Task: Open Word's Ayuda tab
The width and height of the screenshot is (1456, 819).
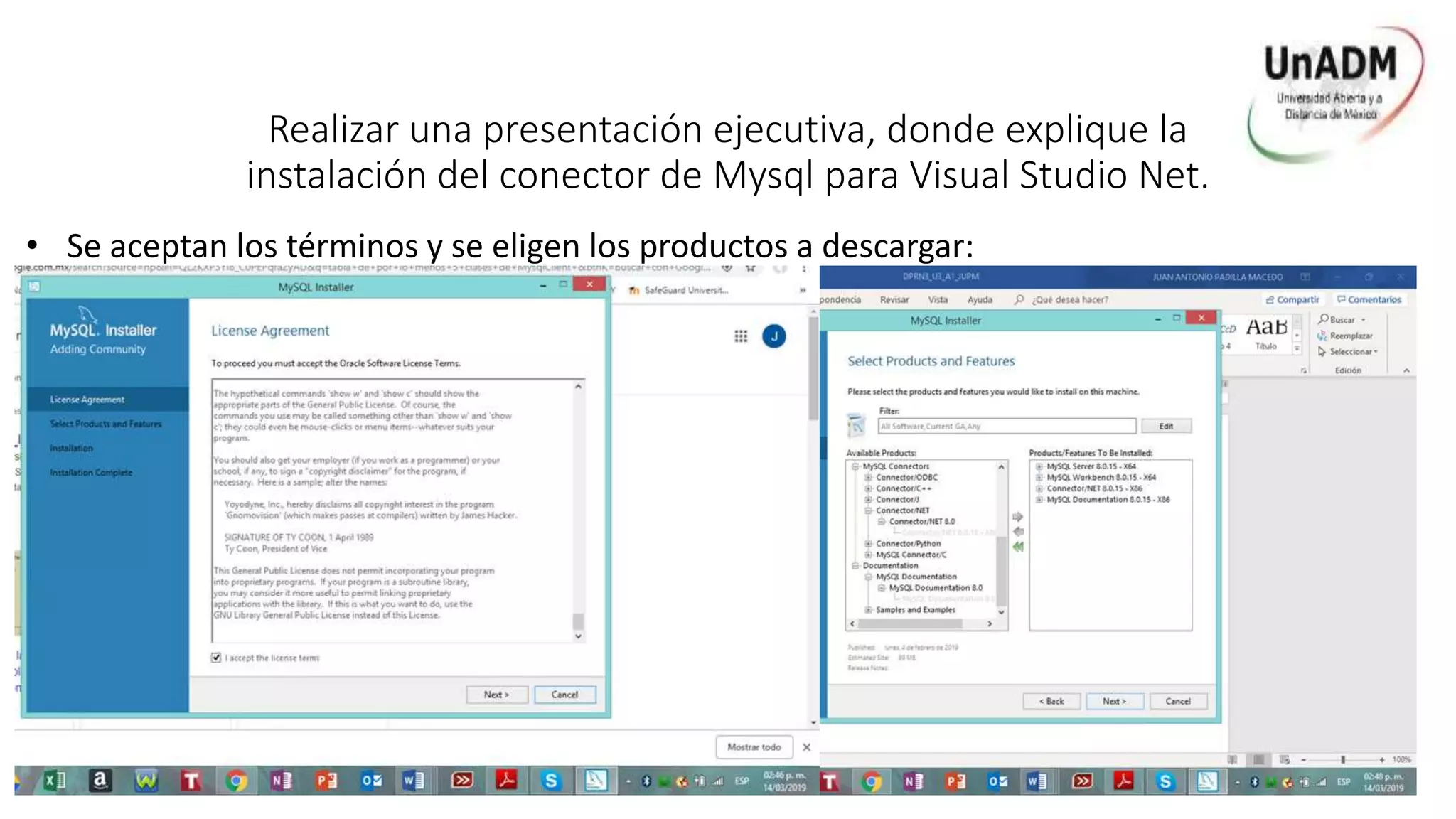Action: 980,300
